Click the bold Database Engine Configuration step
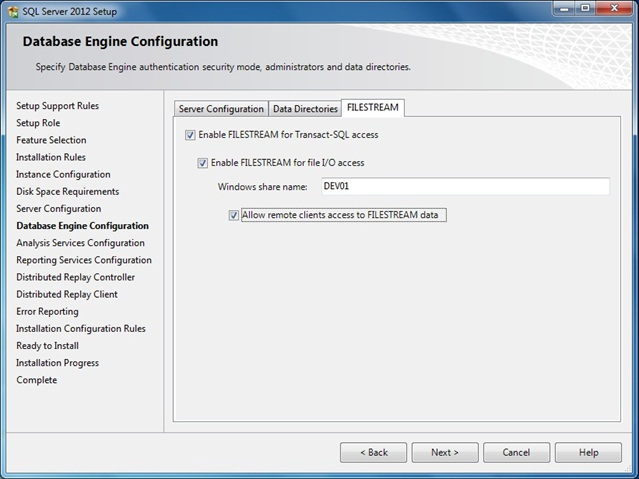Image resolution: width=639 pixels, height=479 pixels. (x=82, y=226)
